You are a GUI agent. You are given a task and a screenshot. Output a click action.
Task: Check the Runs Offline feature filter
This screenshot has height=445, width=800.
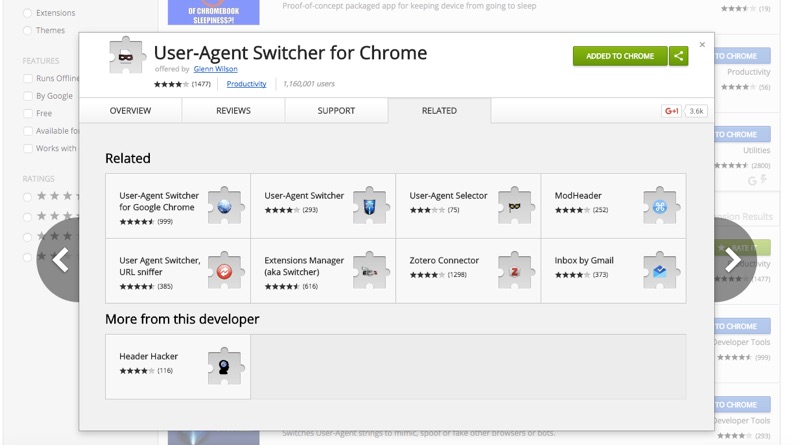[x=28, y=79]
